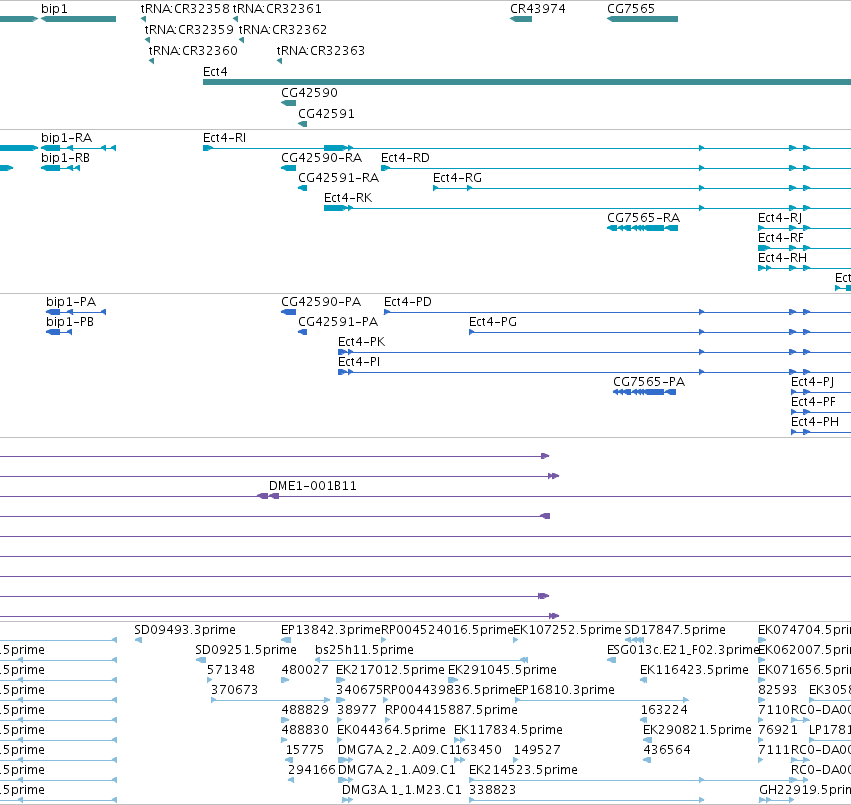The height and width of the screenshot is (805, 851).
Task: Click CG42590-RA transcript label
Action: pos(321,158)
